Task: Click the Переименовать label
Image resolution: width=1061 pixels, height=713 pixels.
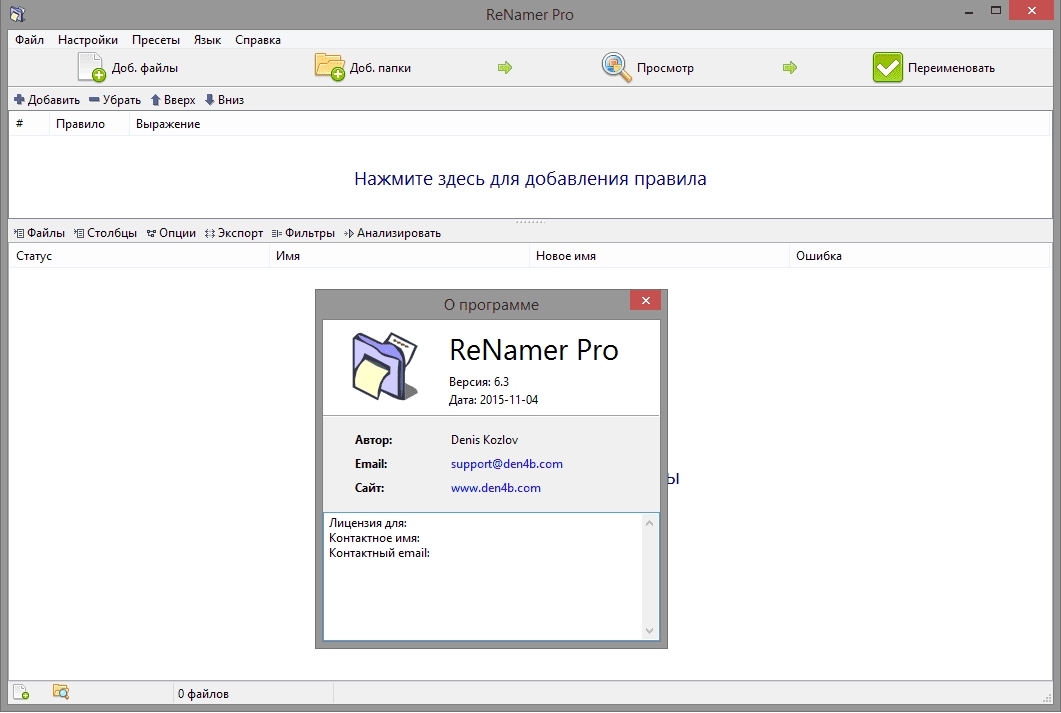Action: click(x=951, y=68)
